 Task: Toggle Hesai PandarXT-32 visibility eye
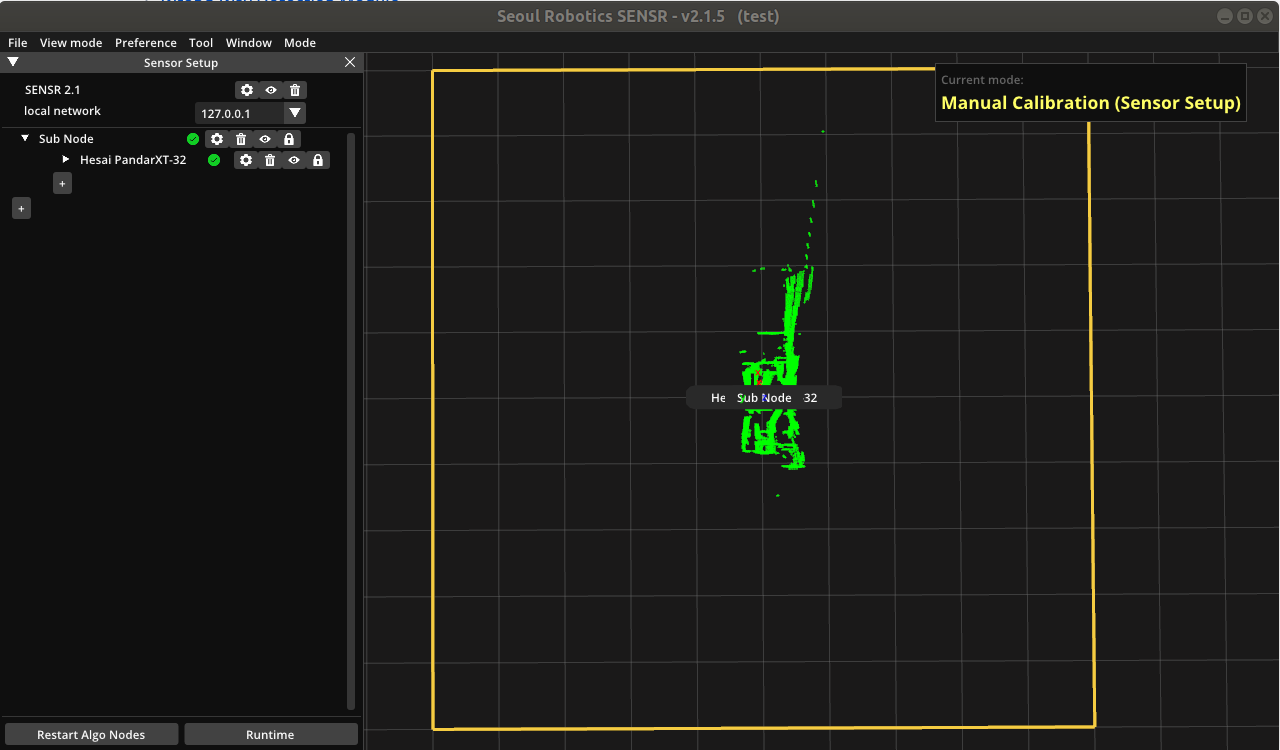click(294, 160)
